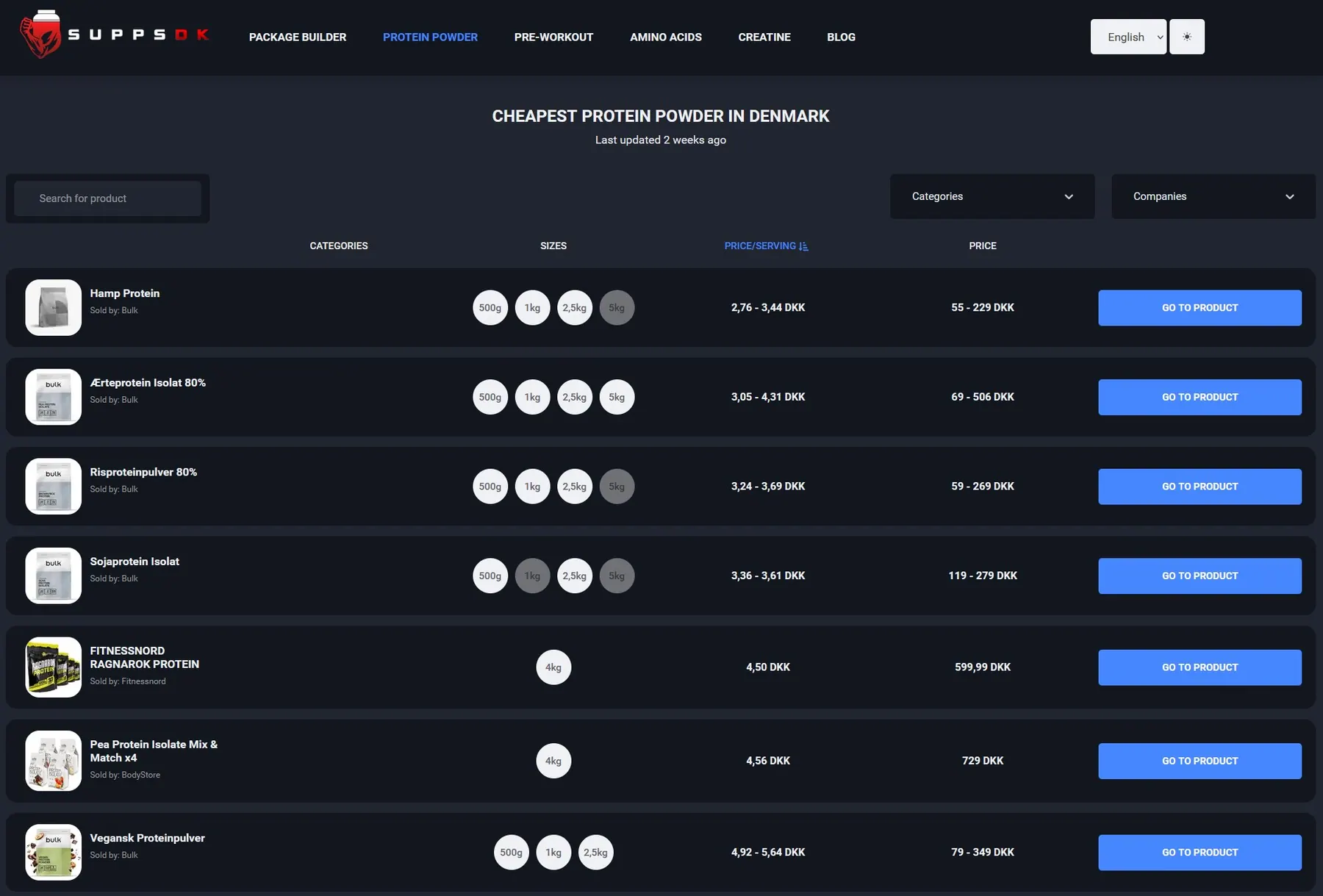Open the Ærteprotein Isolat product thumbnail
Viewport: 1323px width, 896px height.
(54, 397)
